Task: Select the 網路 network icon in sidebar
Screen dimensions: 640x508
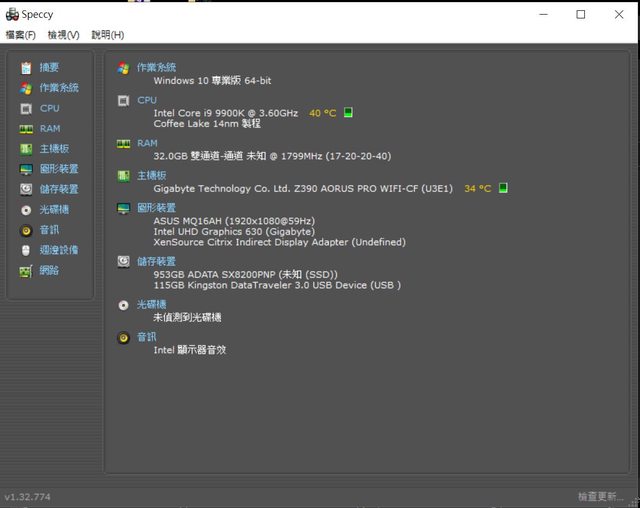Action: click(x=26, y=270)
